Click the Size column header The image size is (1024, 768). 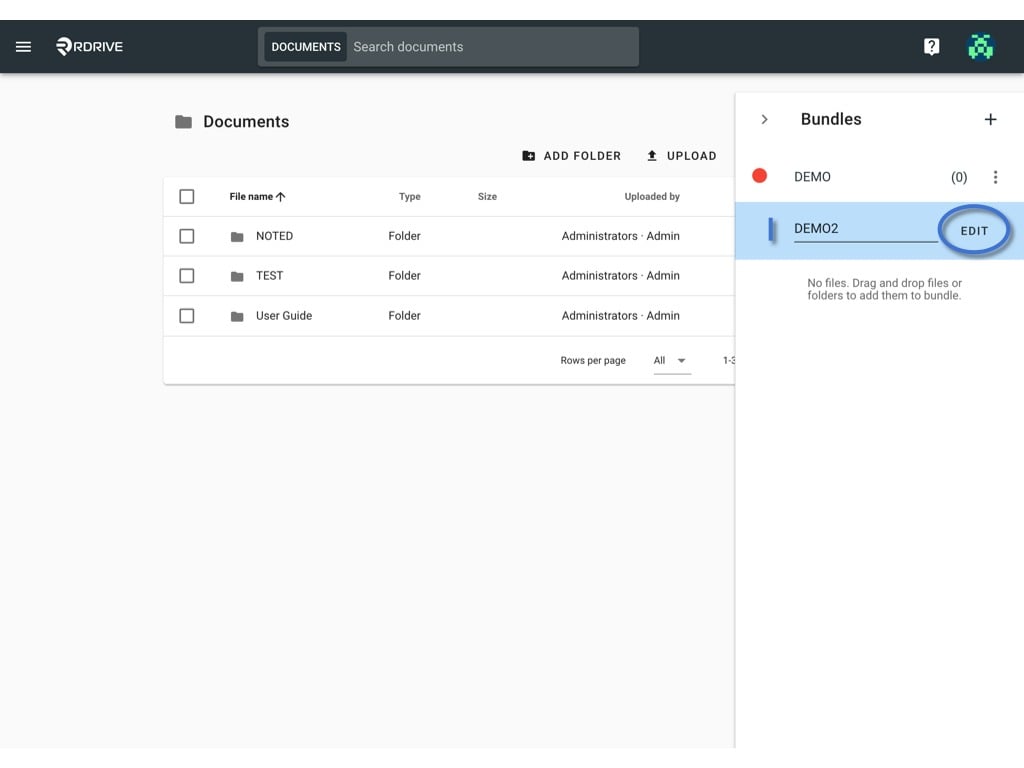coord(487,197)
